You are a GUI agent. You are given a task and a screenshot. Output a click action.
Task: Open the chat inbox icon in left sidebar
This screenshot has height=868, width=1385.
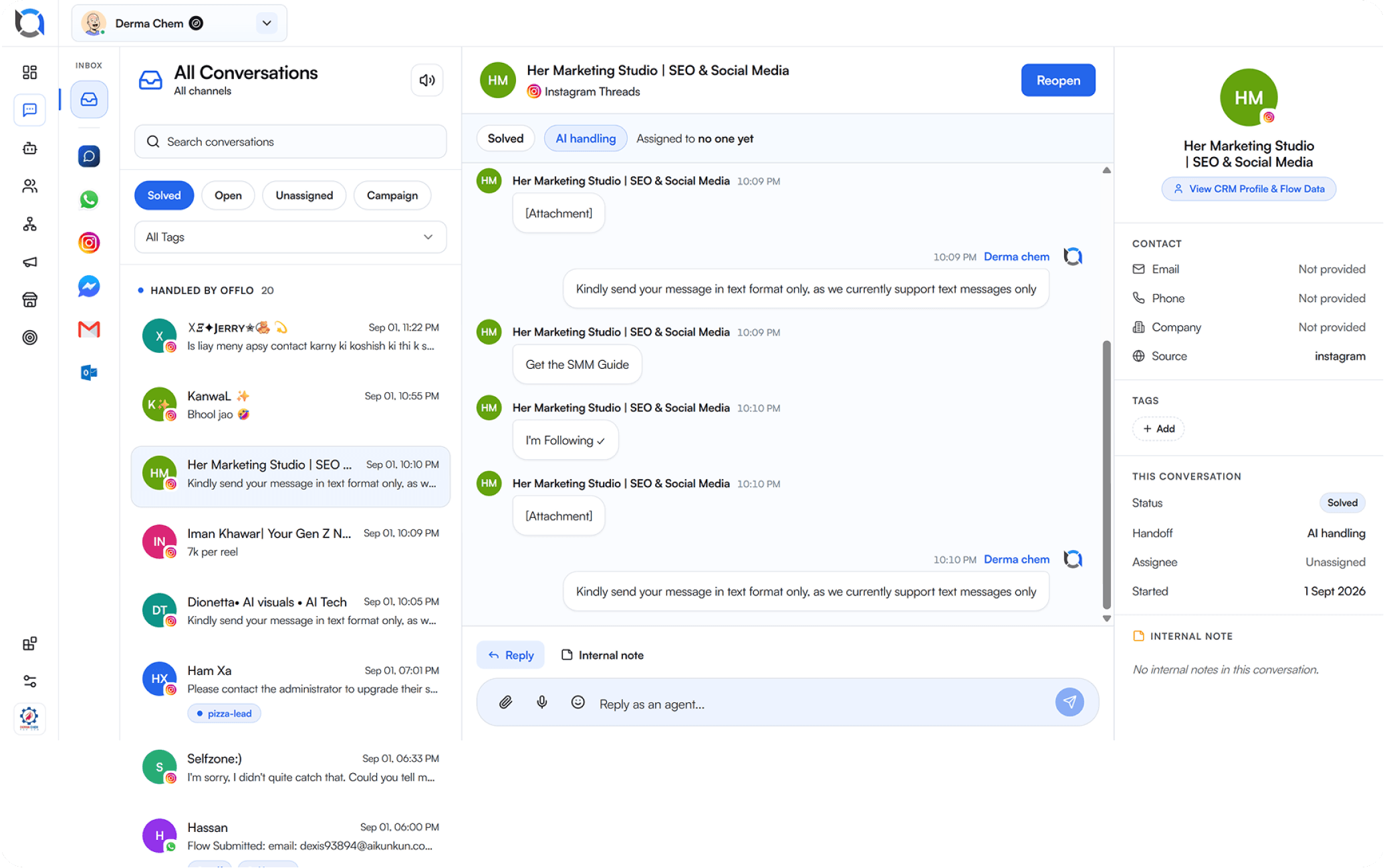(x=29, y=110)
